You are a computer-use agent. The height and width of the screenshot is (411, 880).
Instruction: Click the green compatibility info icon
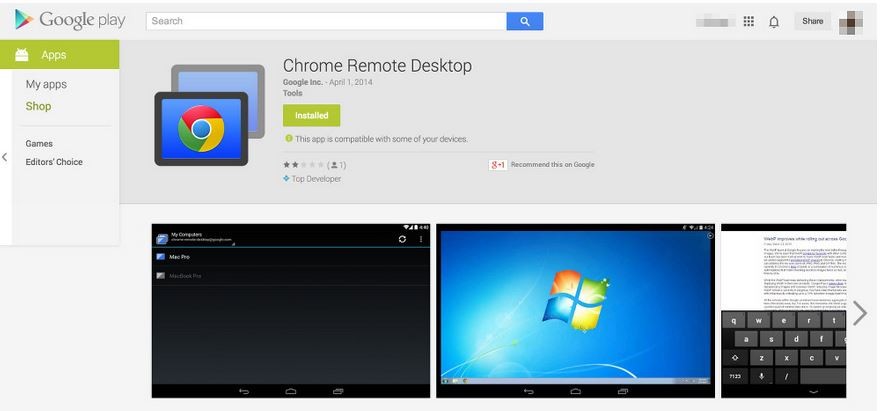coord(288,138)
